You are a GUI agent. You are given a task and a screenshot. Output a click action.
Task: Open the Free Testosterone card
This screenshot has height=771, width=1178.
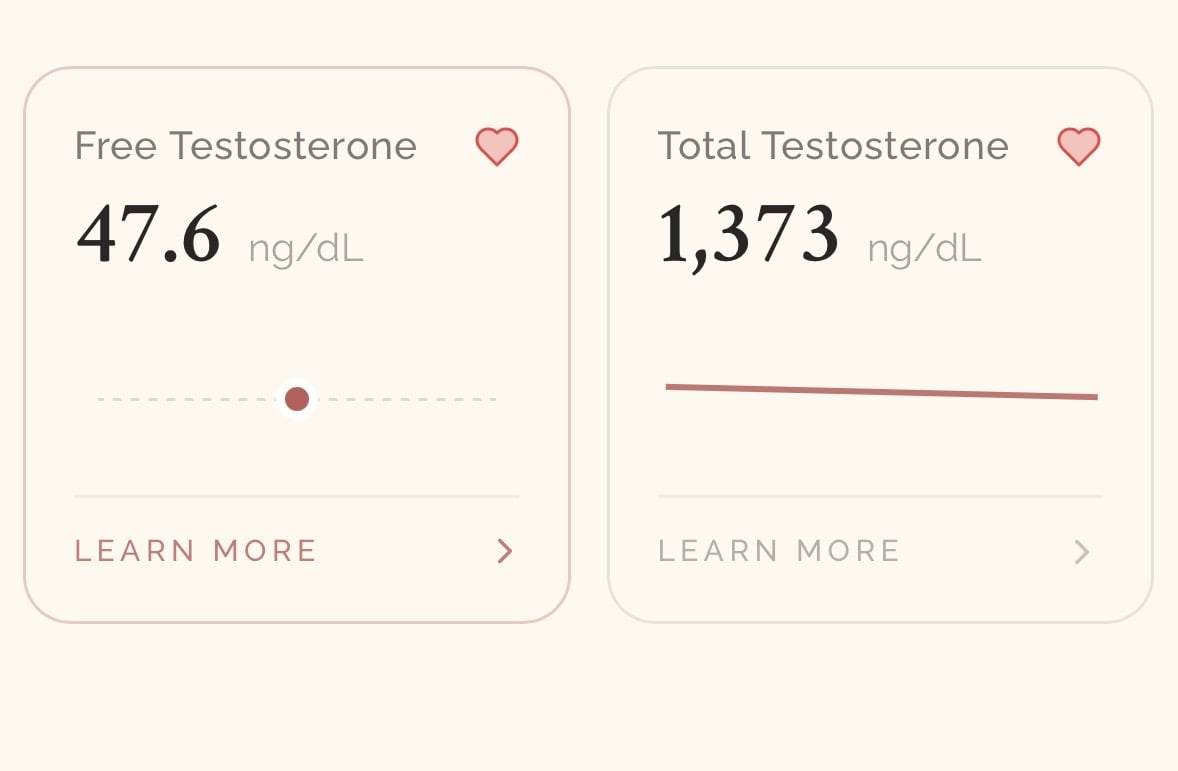pyautogui.click(x=297, y=345)
